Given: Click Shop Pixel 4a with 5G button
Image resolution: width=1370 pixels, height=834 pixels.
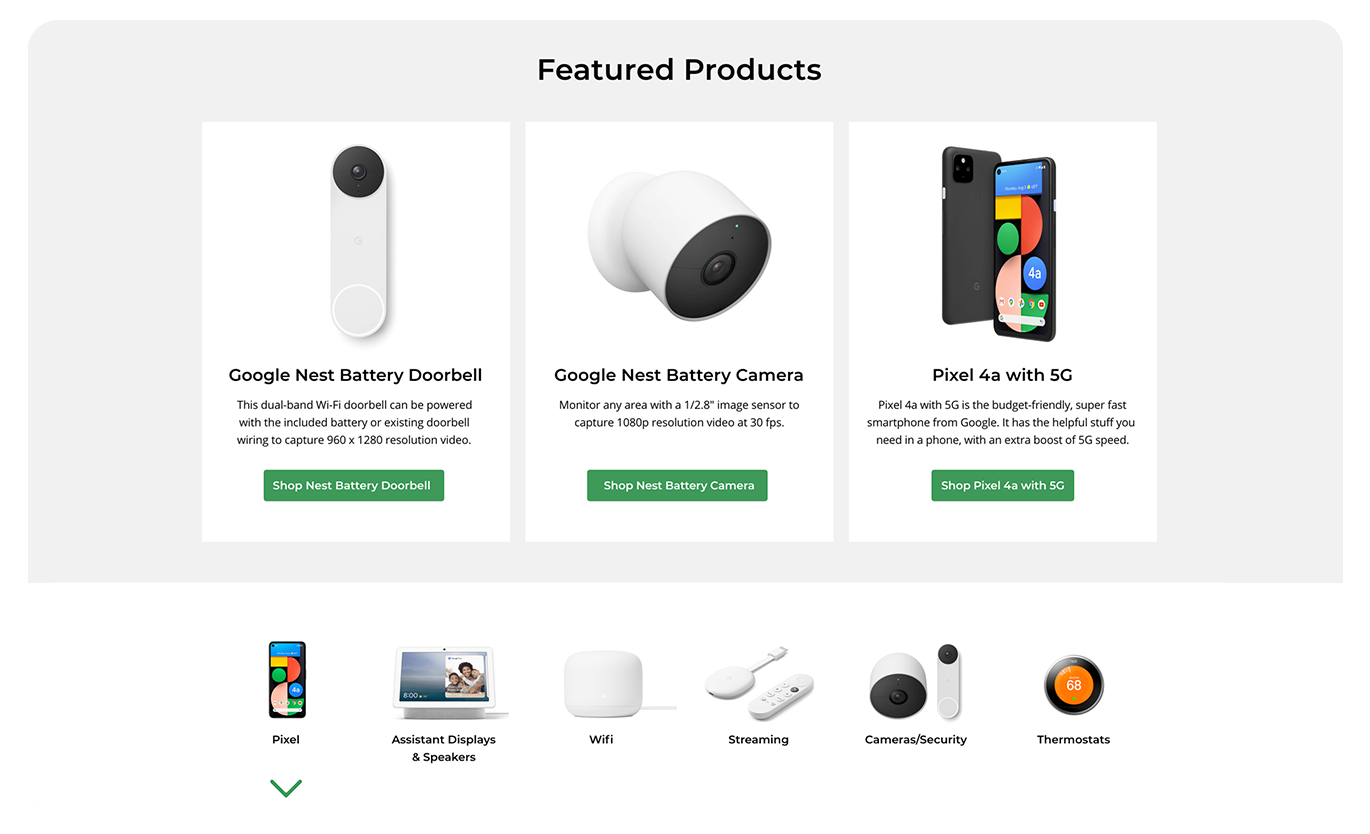Looking at the screenshot, I should click(x=1002, y=485).
